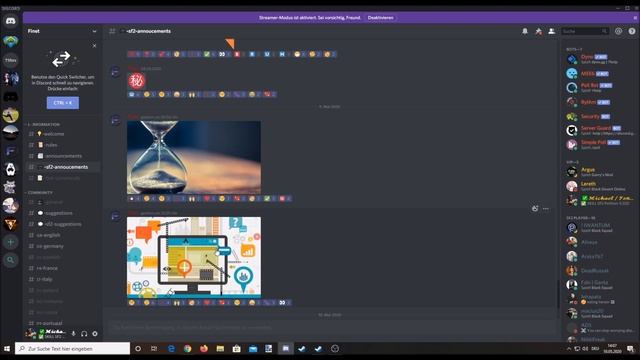The image size is (640, 360).
Task: Click the CTRL + K button
Action: [63, 103]
